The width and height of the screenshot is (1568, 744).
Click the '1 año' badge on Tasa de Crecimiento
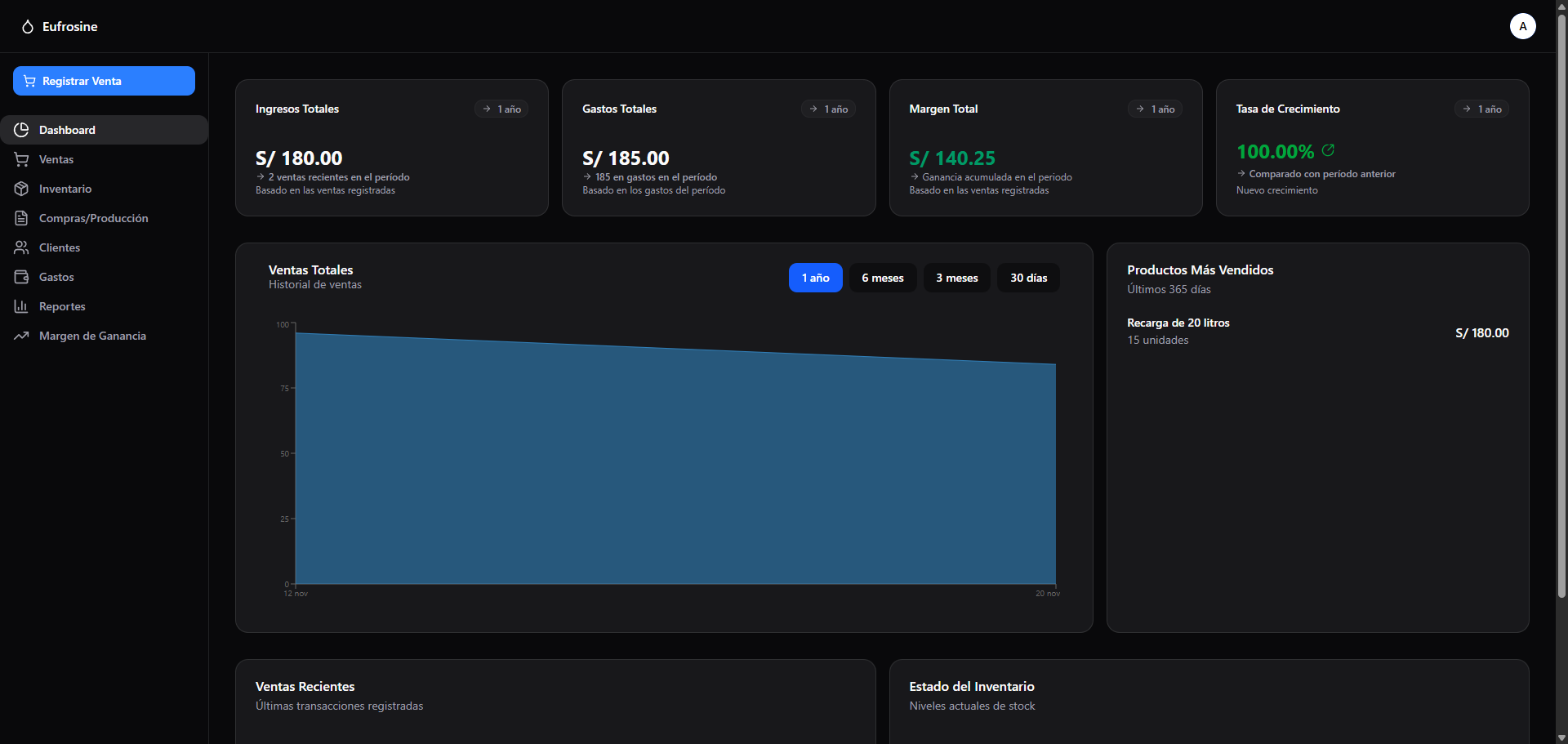[1481, 109]
